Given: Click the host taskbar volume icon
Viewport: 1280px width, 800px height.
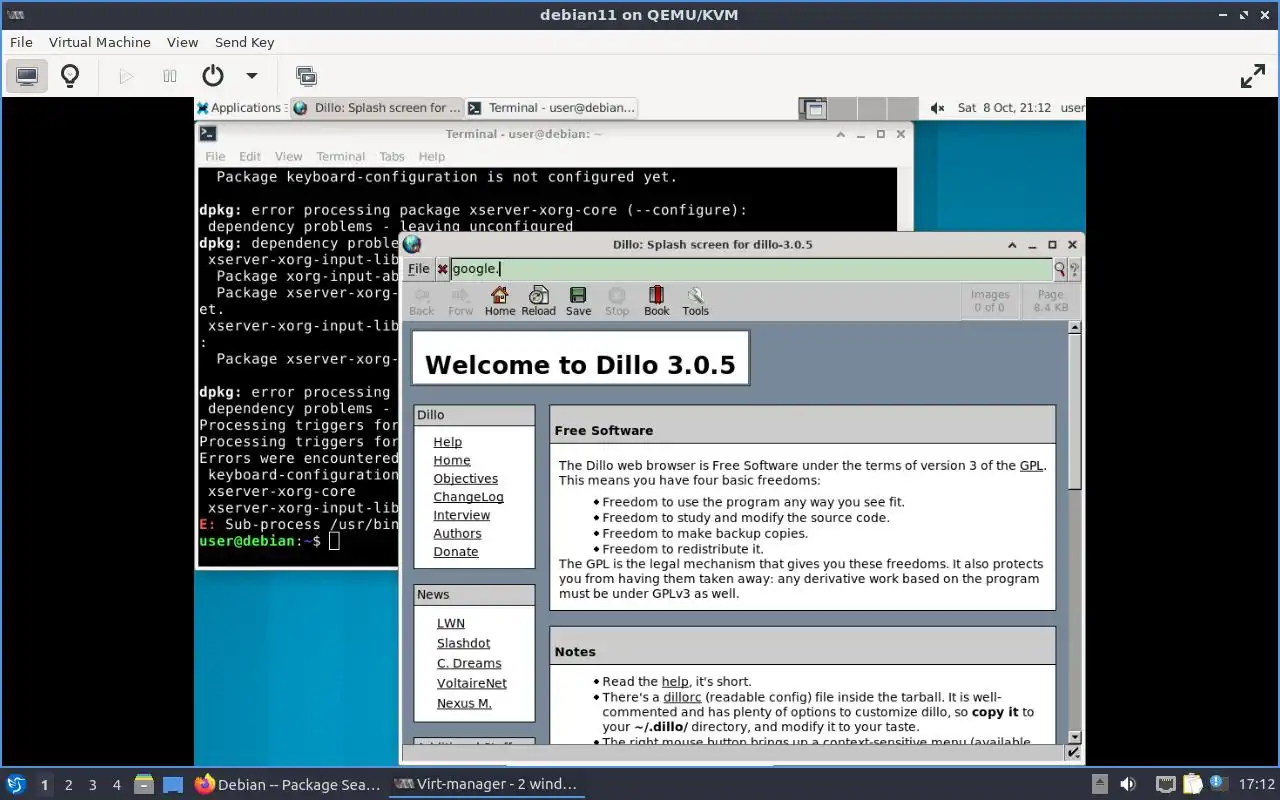Looking at the screenshot, I should (1128, 785).
